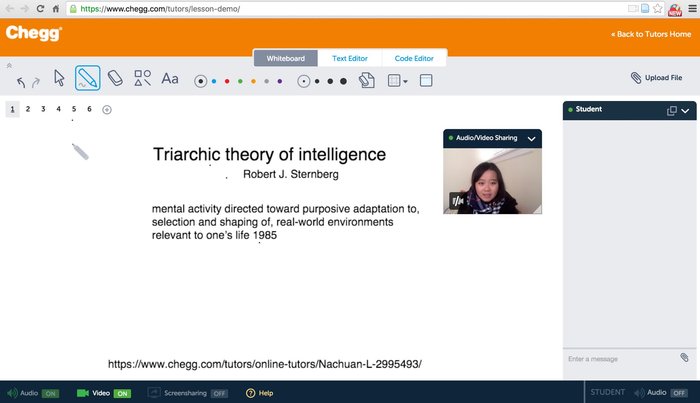Select the Aa text tool
700x403 pixels.
[170, 79]
